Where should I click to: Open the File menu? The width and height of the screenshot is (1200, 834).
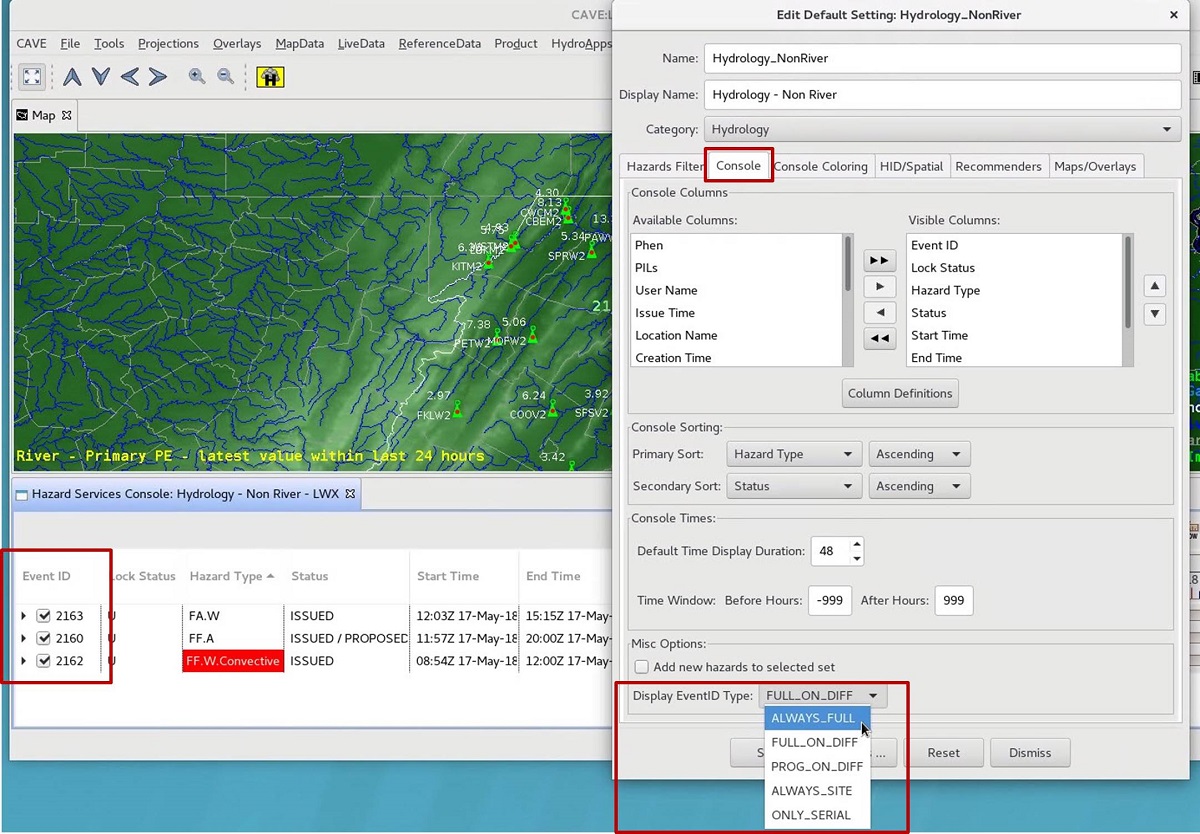[x=70, y=43]
